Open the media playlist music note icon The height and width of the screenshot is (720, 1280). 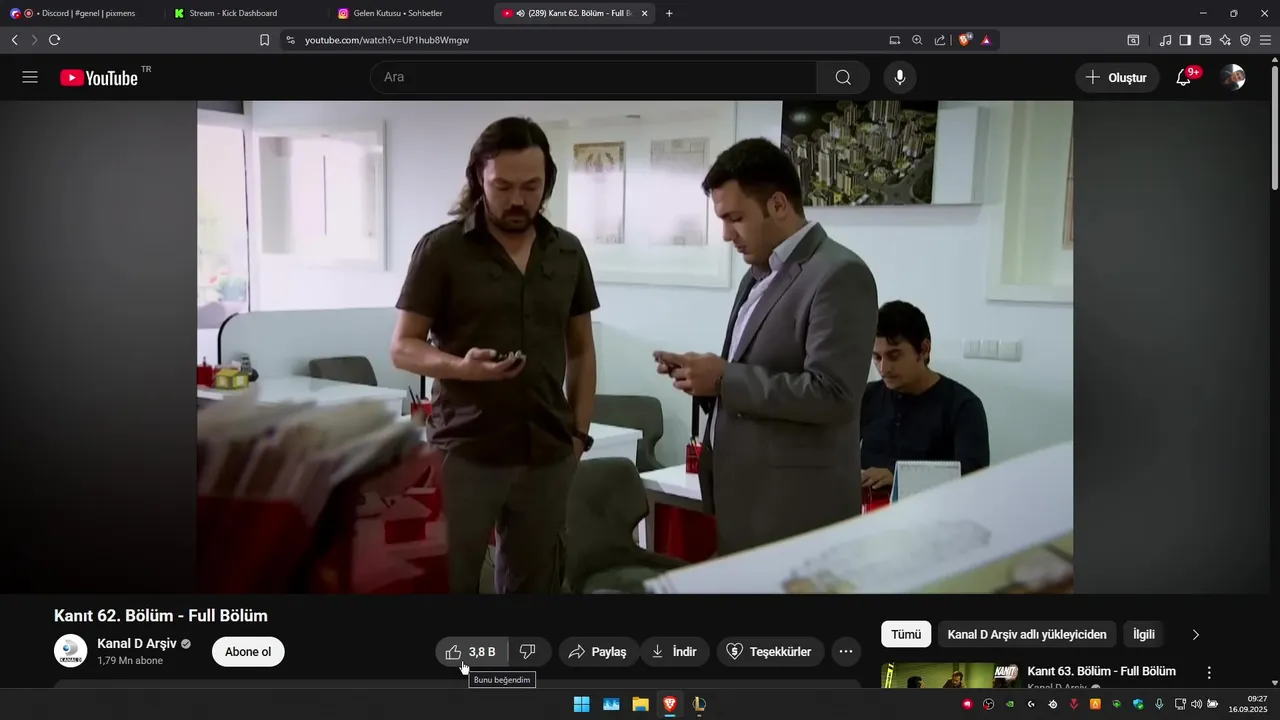click(1165, 40)
